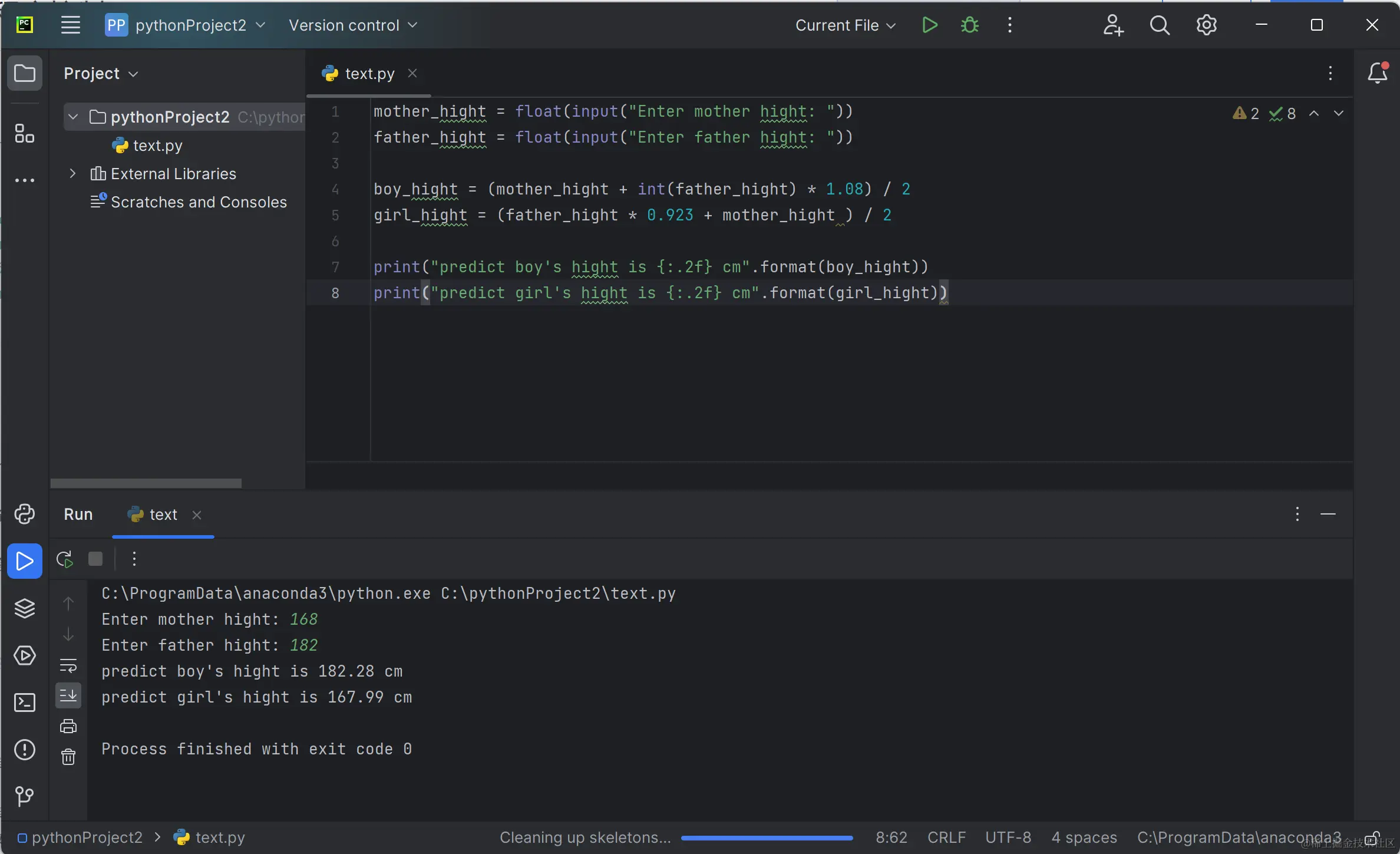1400x854 pixels.
Task: Click the UTF-8 encoding in status bar
Action: point(1008,837)
